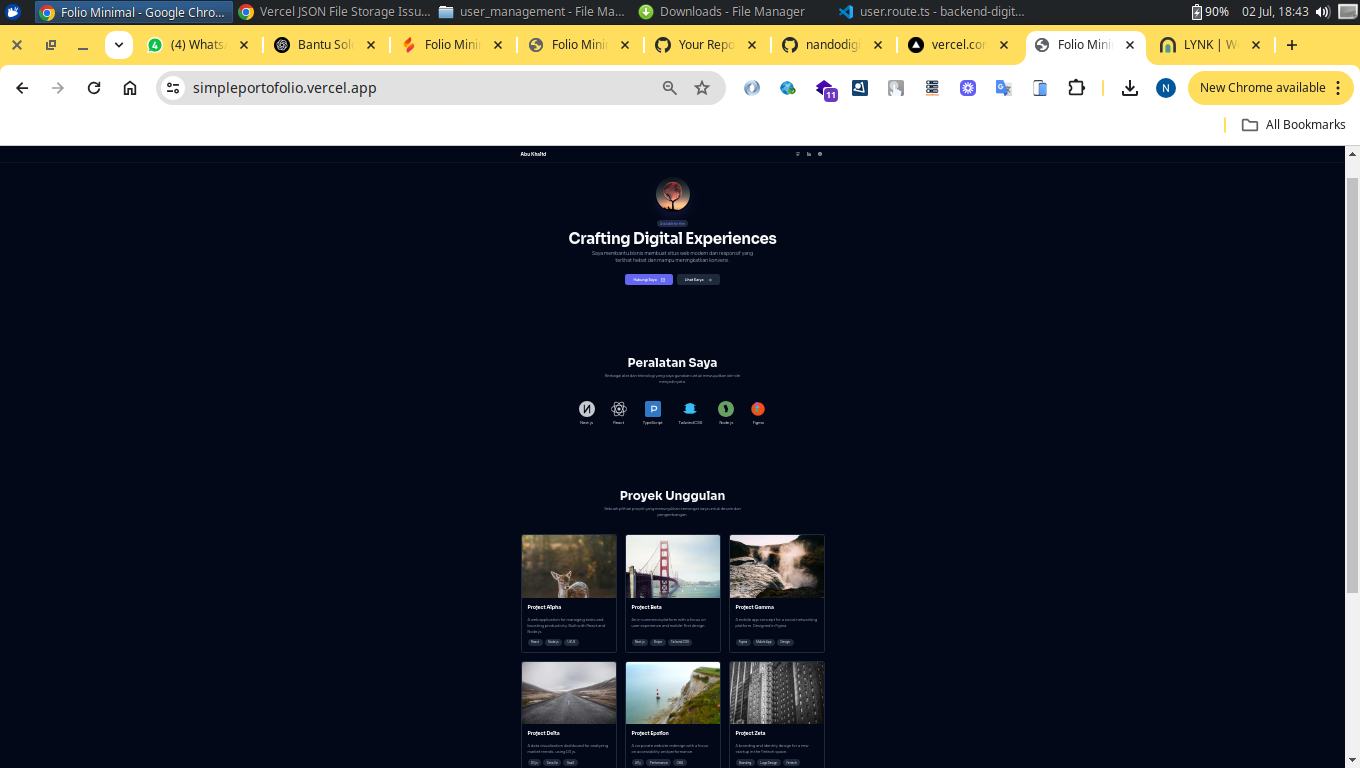Open the Chrome Extensions puzzle icon
This screenshot has height=768, width=1360.
point(1076,88)
